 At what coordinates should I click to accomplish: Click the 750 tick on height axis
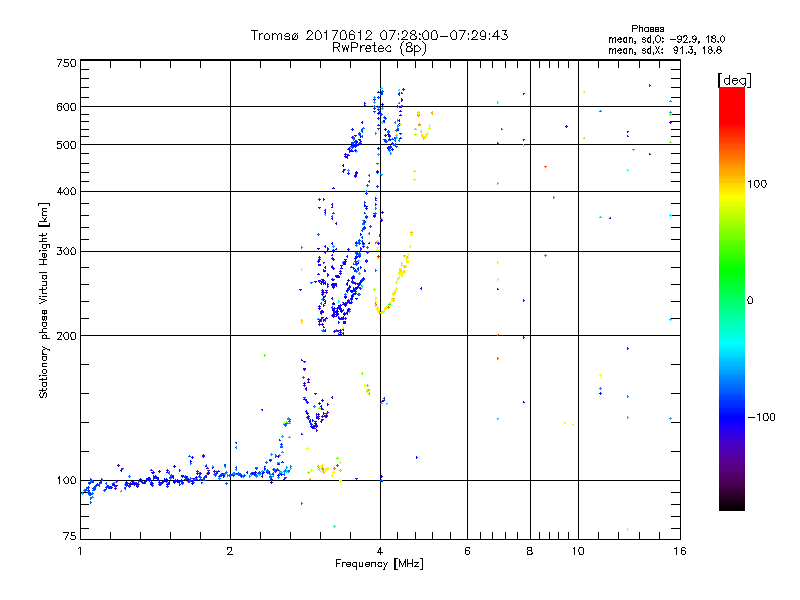(x=66, y=63)
